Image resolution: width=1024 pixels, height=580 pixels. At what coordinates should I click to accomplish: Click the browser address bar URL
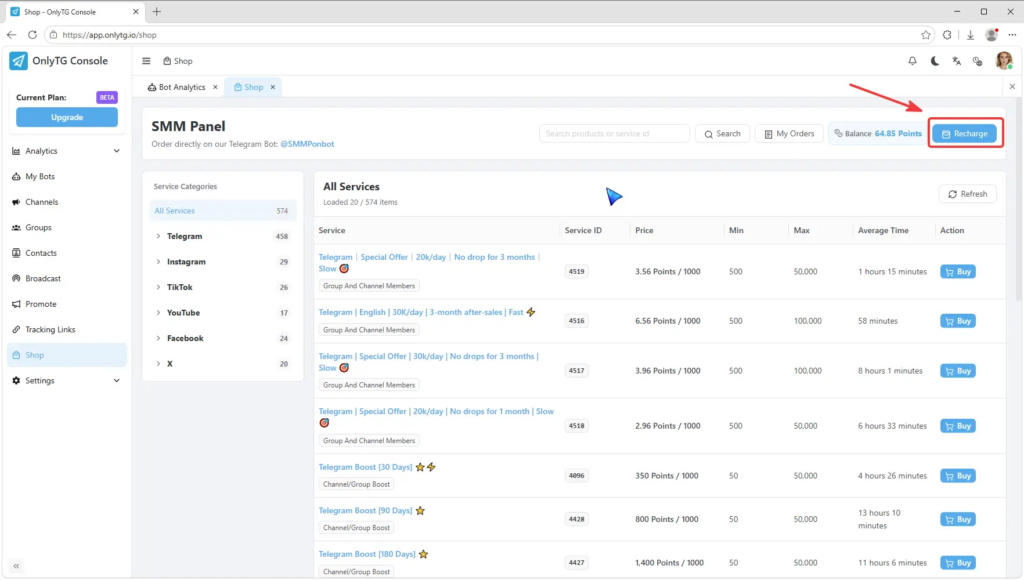click(110, 35)
